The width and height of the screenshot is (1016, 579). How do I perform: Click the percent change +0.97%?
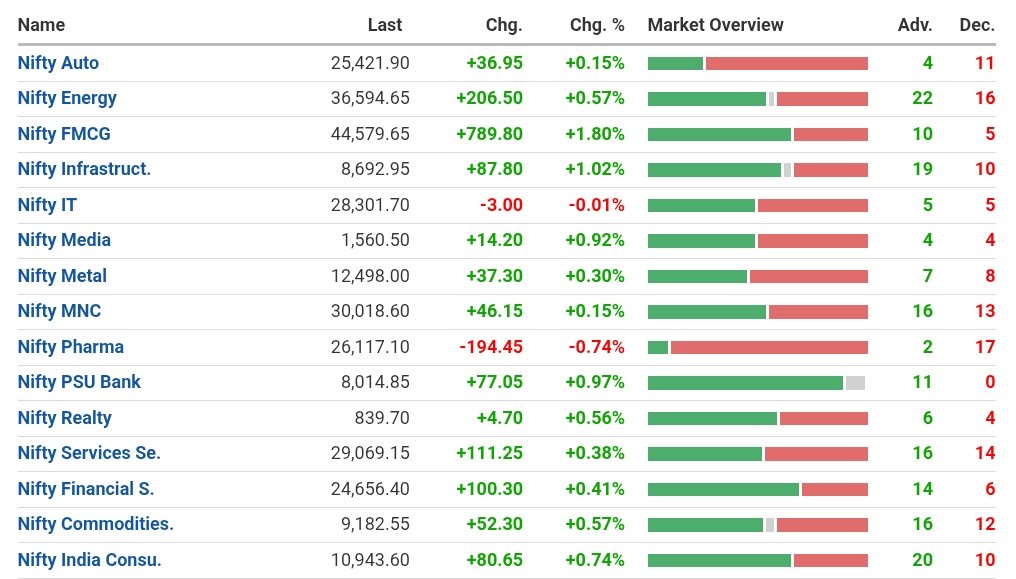click(595, 382)
